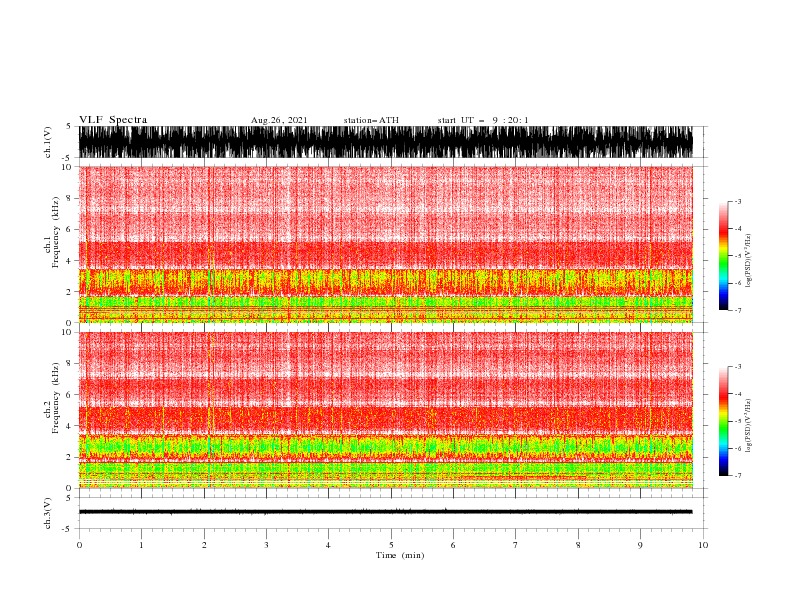Click the time axis tick label "0"
This screenshot has width=792, height=612.
pyautogui.click(x=79, y=545)
